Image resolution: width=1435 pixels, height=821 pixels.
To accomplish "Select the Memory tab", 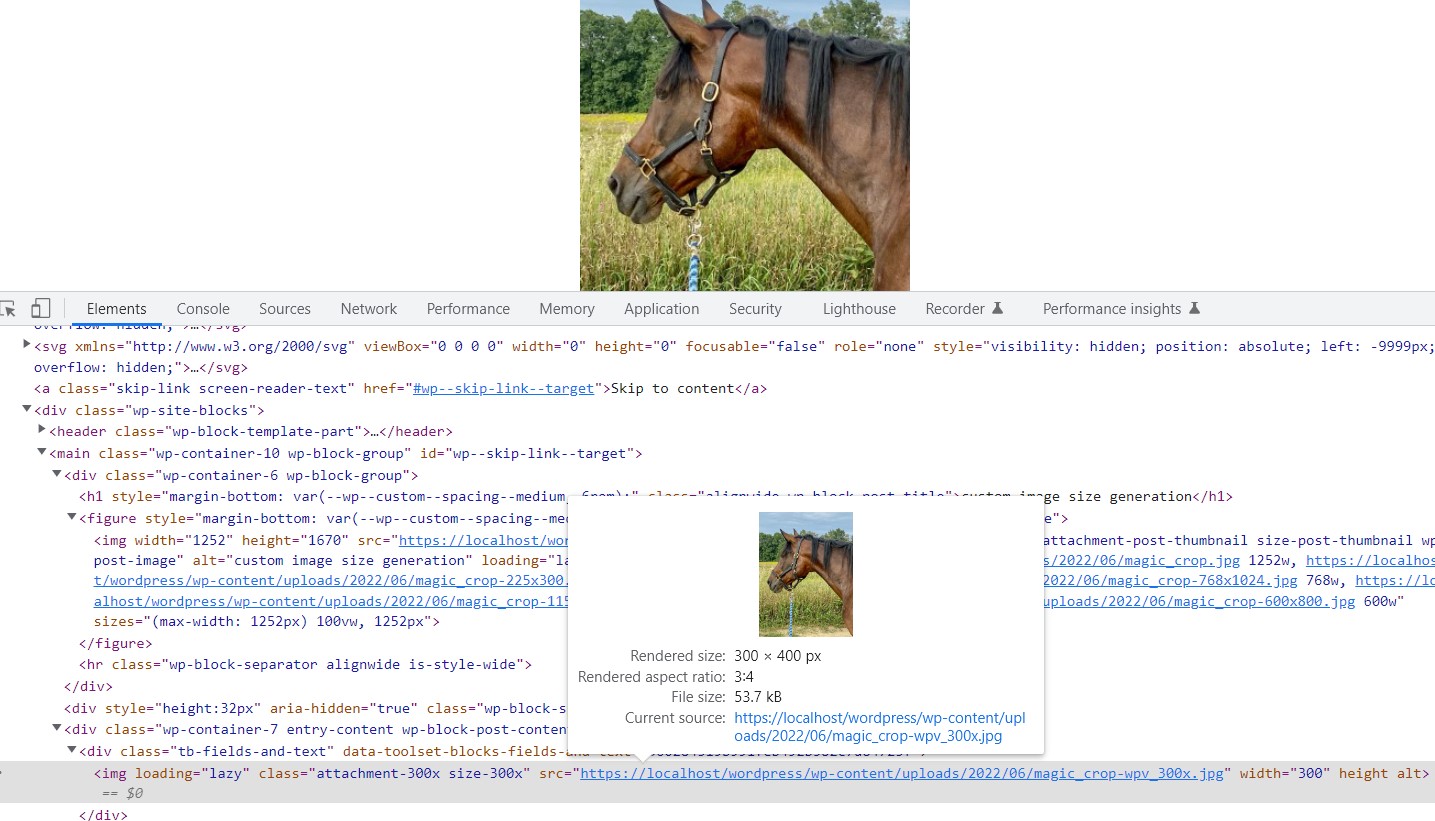I will point(567,309).
